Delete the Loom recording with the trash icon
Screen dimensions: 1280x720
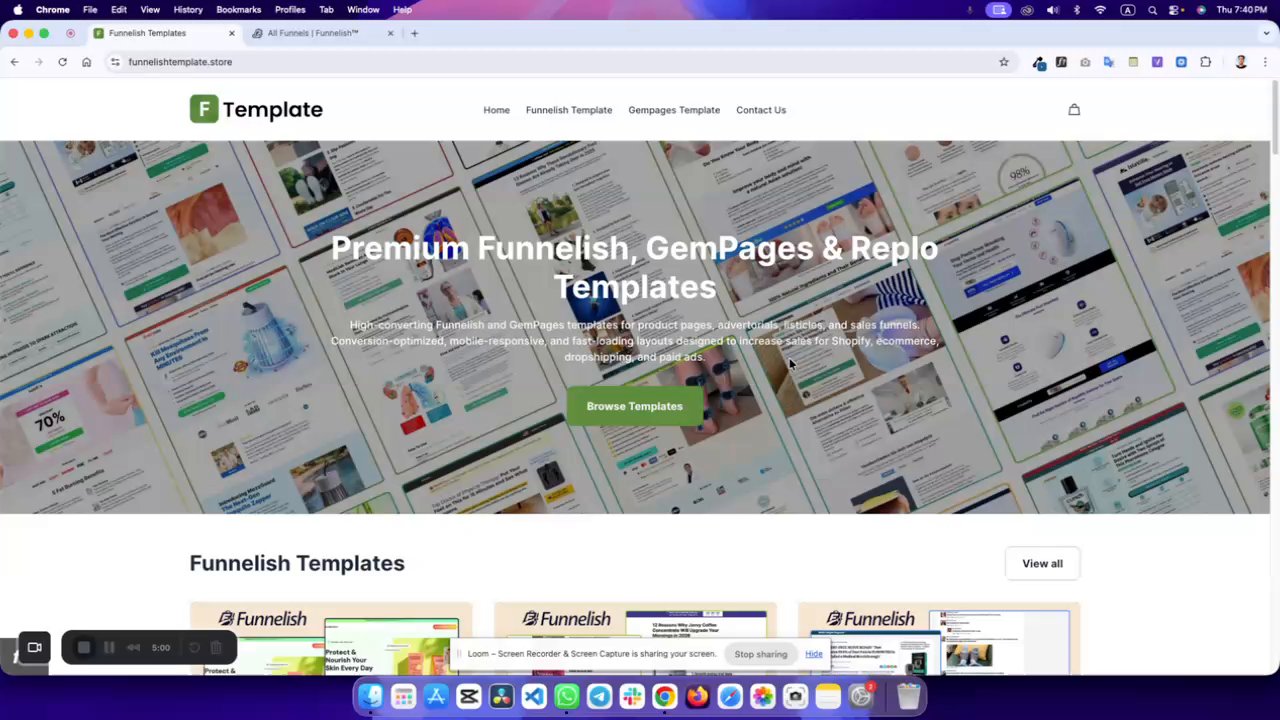pos(215,647)
